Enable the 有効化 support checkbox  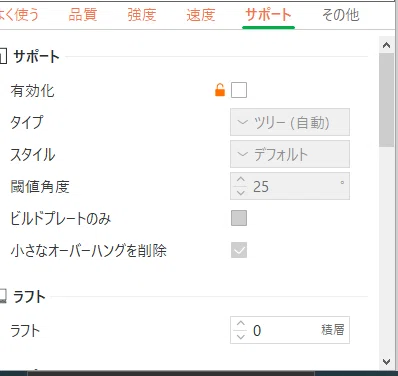pyautogui.click(x=239, y=90)
